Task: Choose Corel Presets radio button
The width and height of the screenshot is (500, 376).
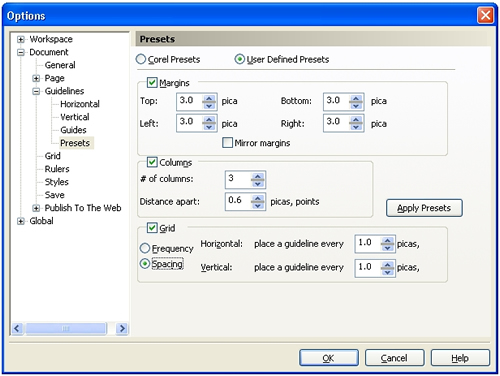Action: pyautogui.click(x=141, y=59)
